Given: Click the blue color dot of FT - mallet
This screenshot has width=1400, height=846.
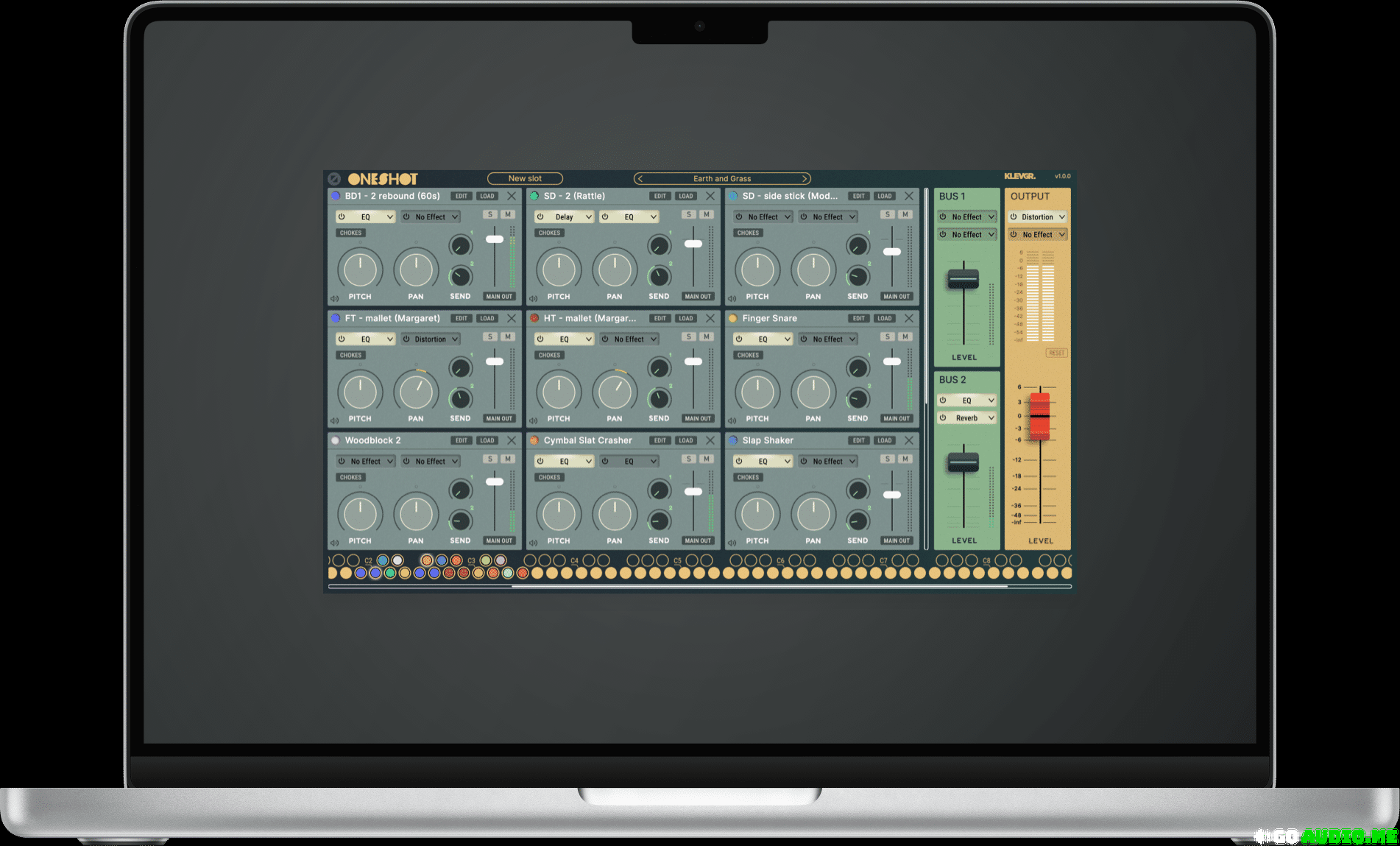Looking at the screenshot, I should (336, 318).
